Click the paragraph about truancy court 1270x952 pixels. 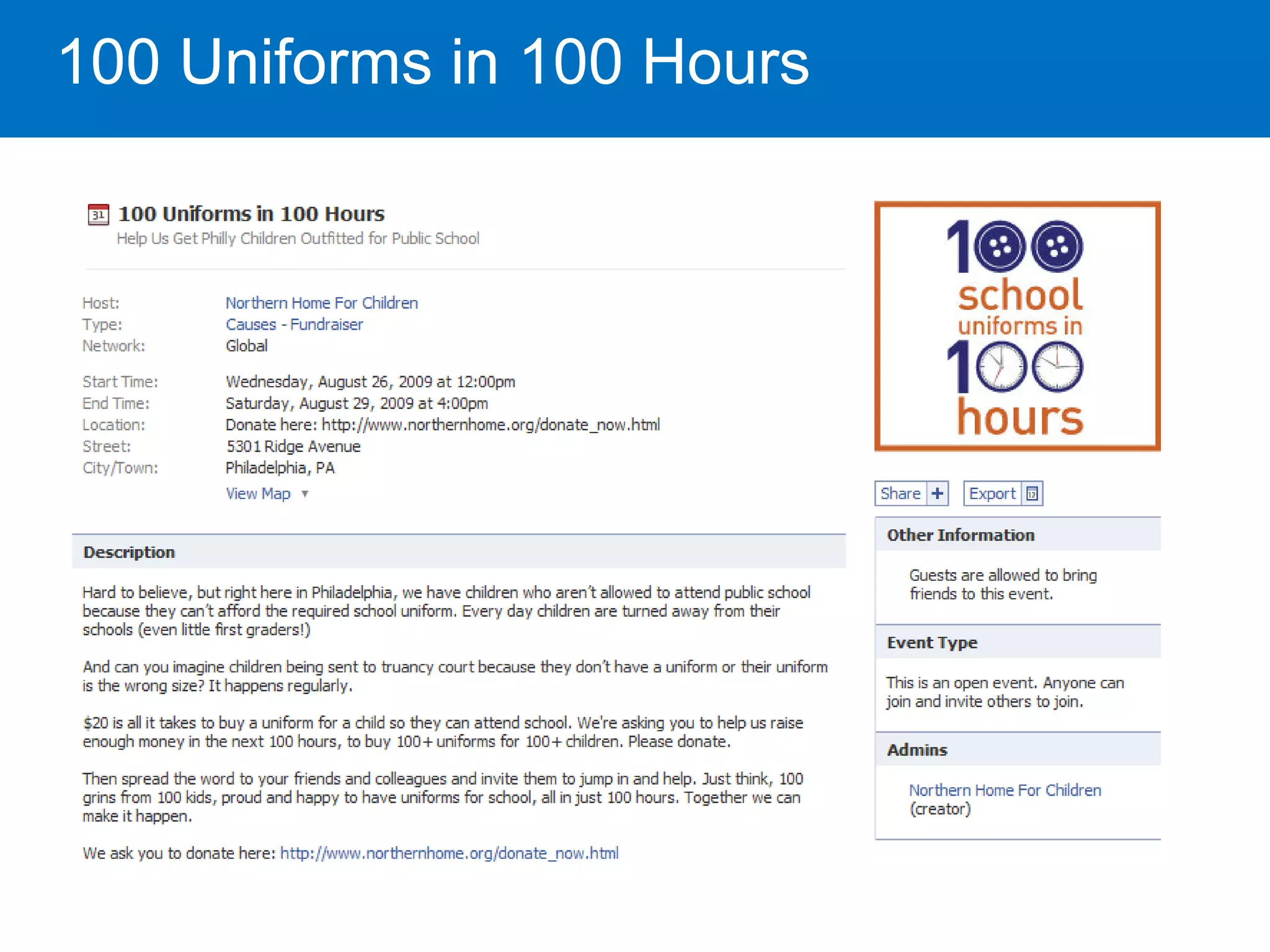pos(455,676)
